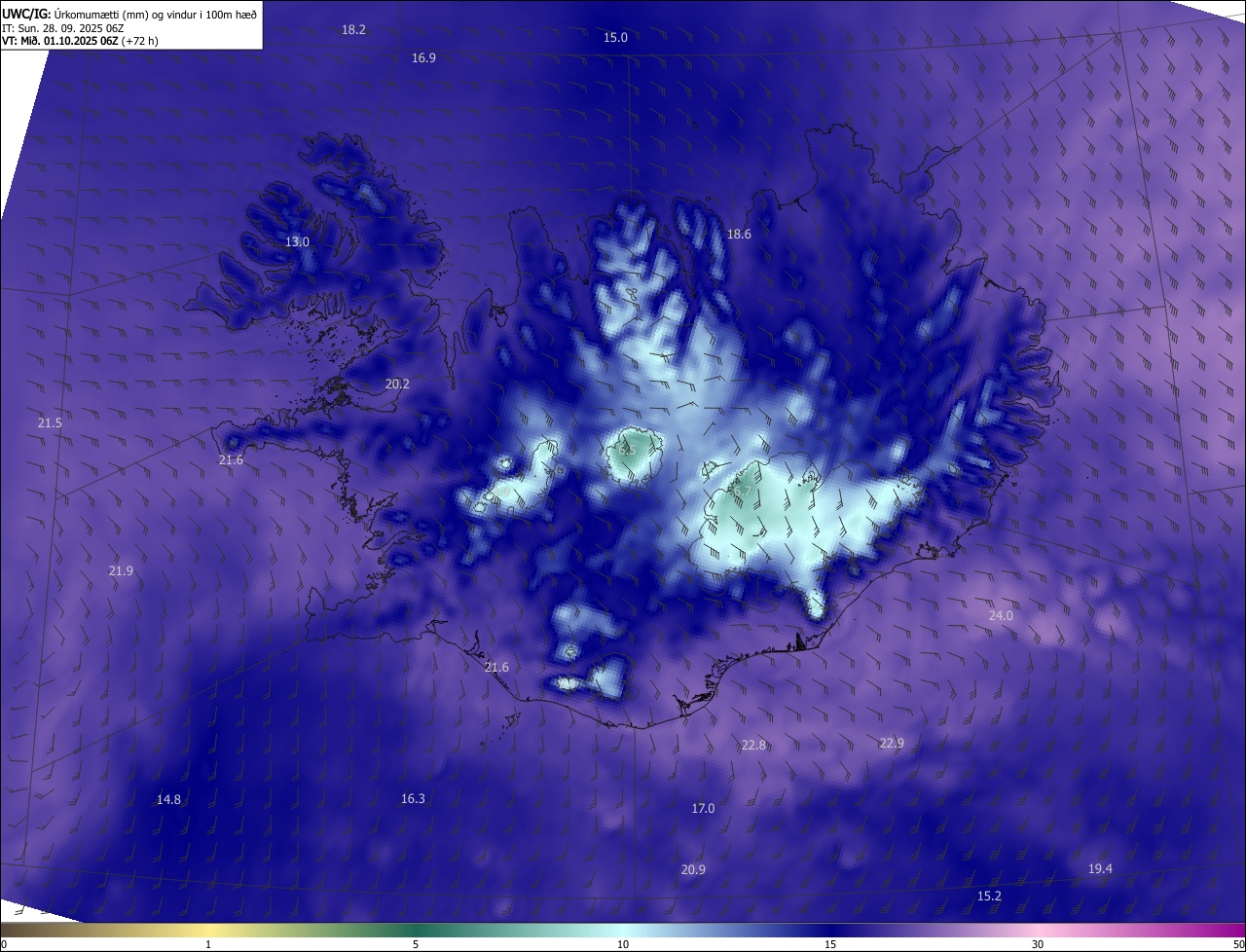1246x952 pixels.
Task: Click the 24.0 value label
Action: pos(1001,616)
